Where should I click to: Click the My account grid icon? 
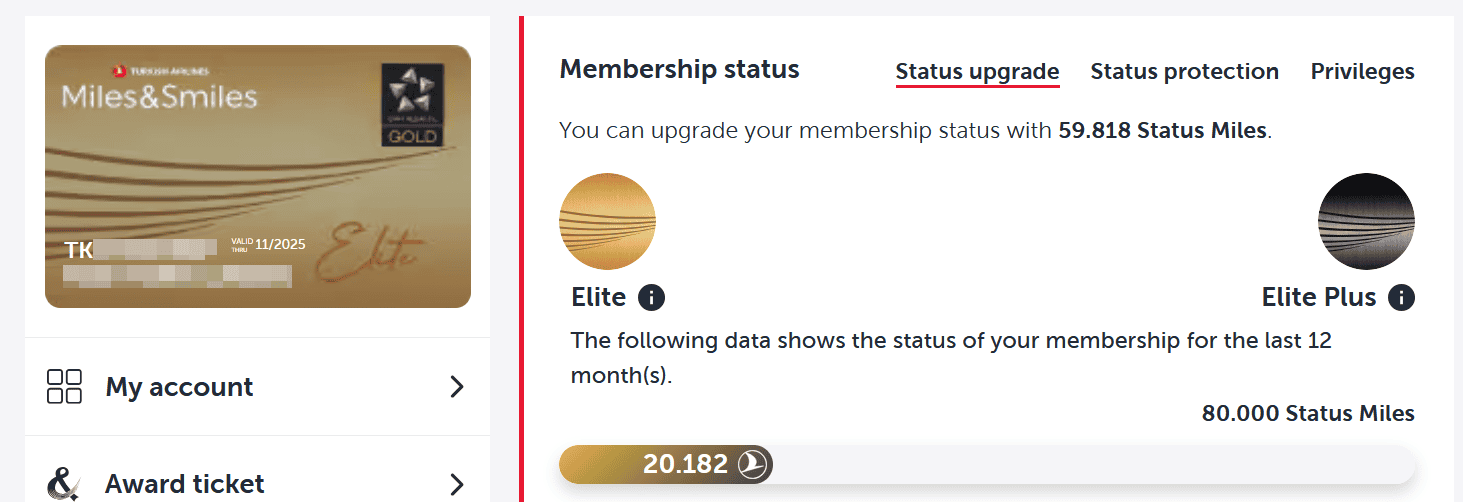[x=64, y=387]
